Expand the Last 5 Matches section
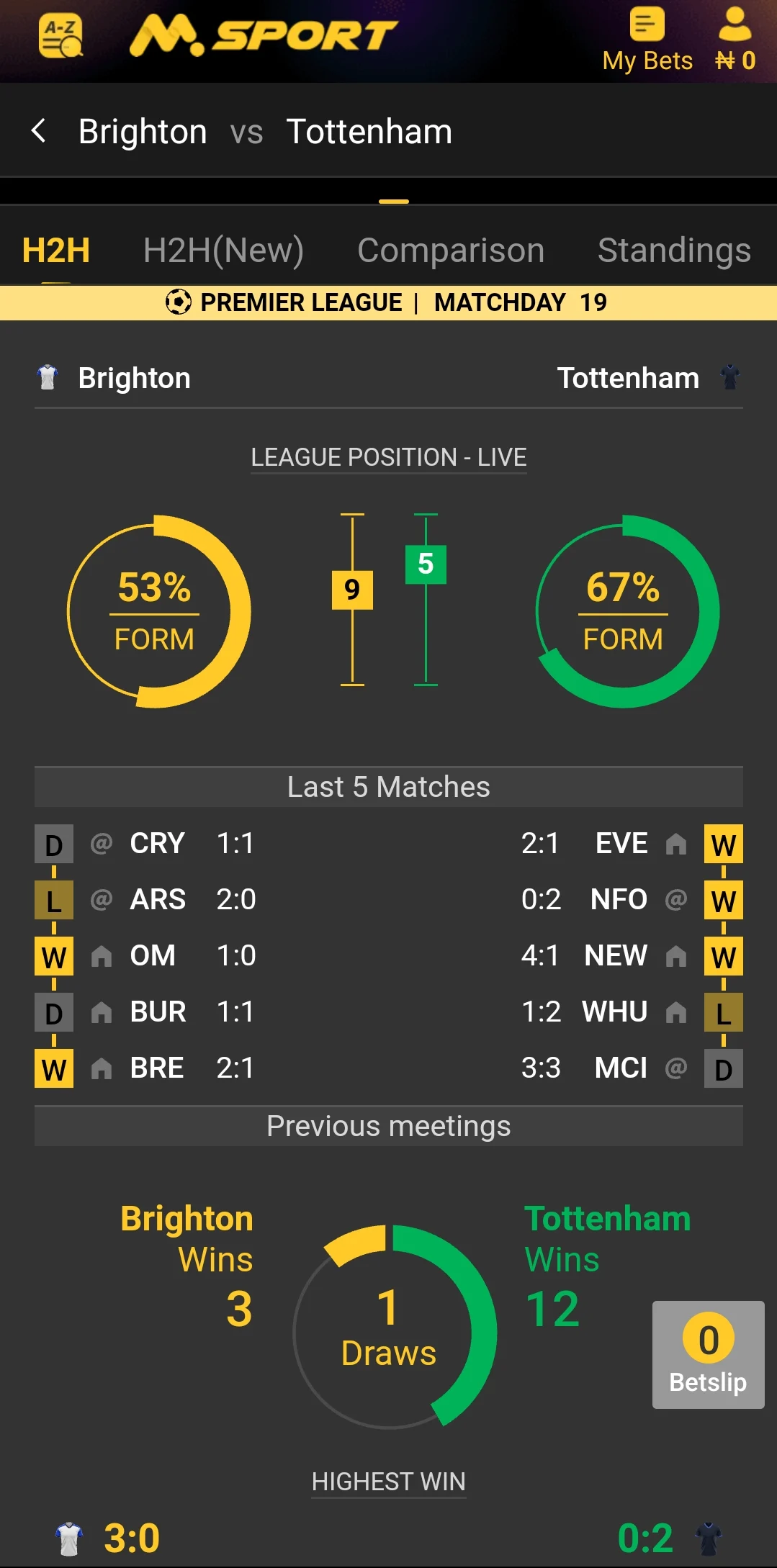Image resolution: width=777 pixels, height=1568 pixels. coord(388,786)
